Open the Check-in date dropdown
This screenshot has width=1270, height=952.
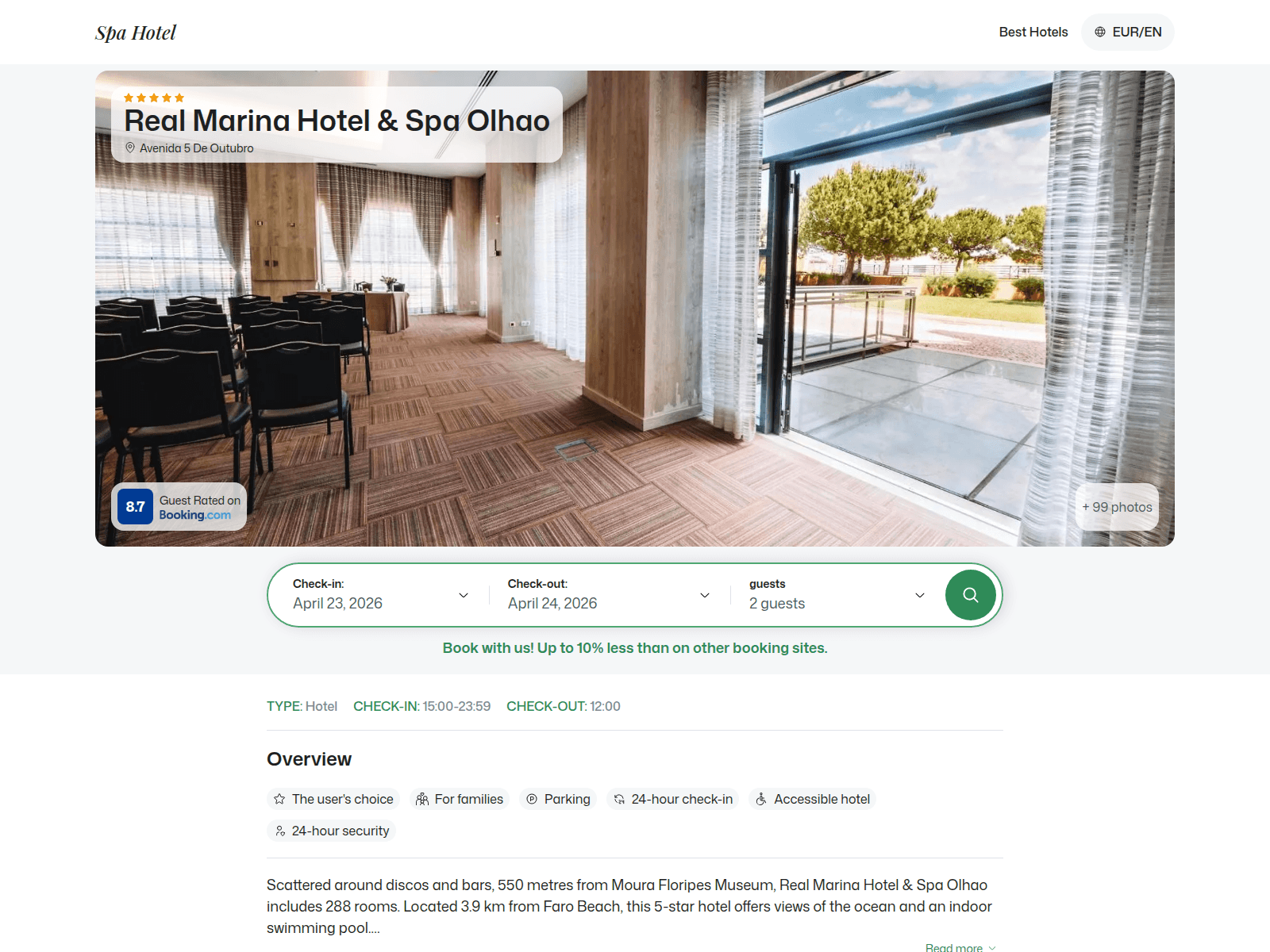(381, 595)
